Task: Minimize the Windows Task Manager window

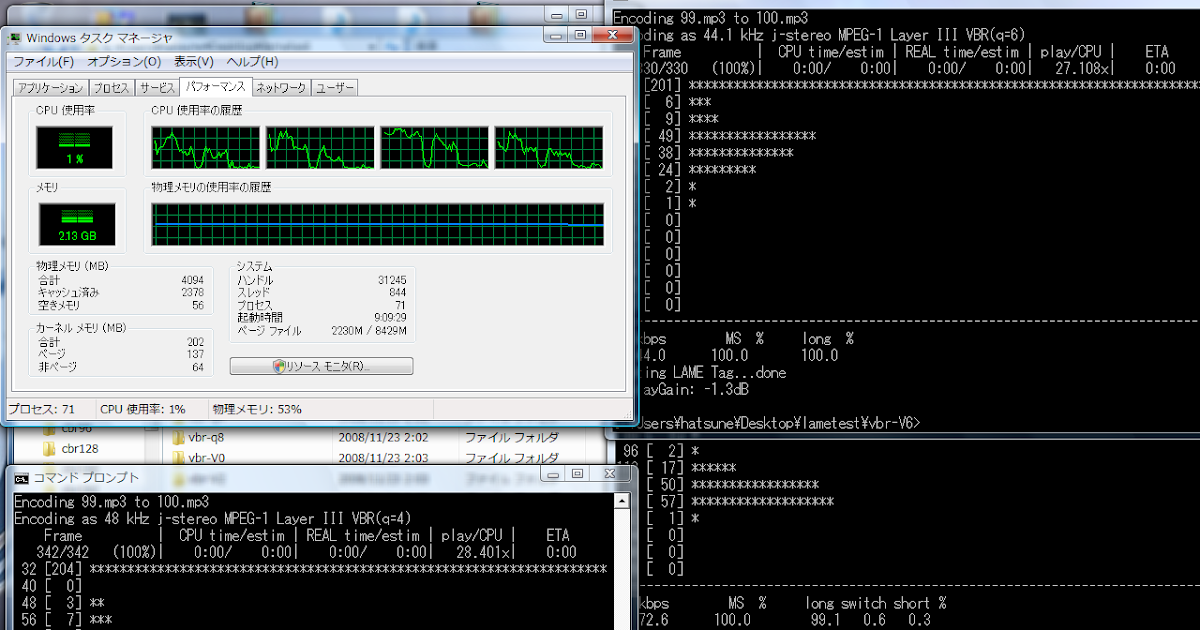Action: pyautogui.click(x=555, y=36)
